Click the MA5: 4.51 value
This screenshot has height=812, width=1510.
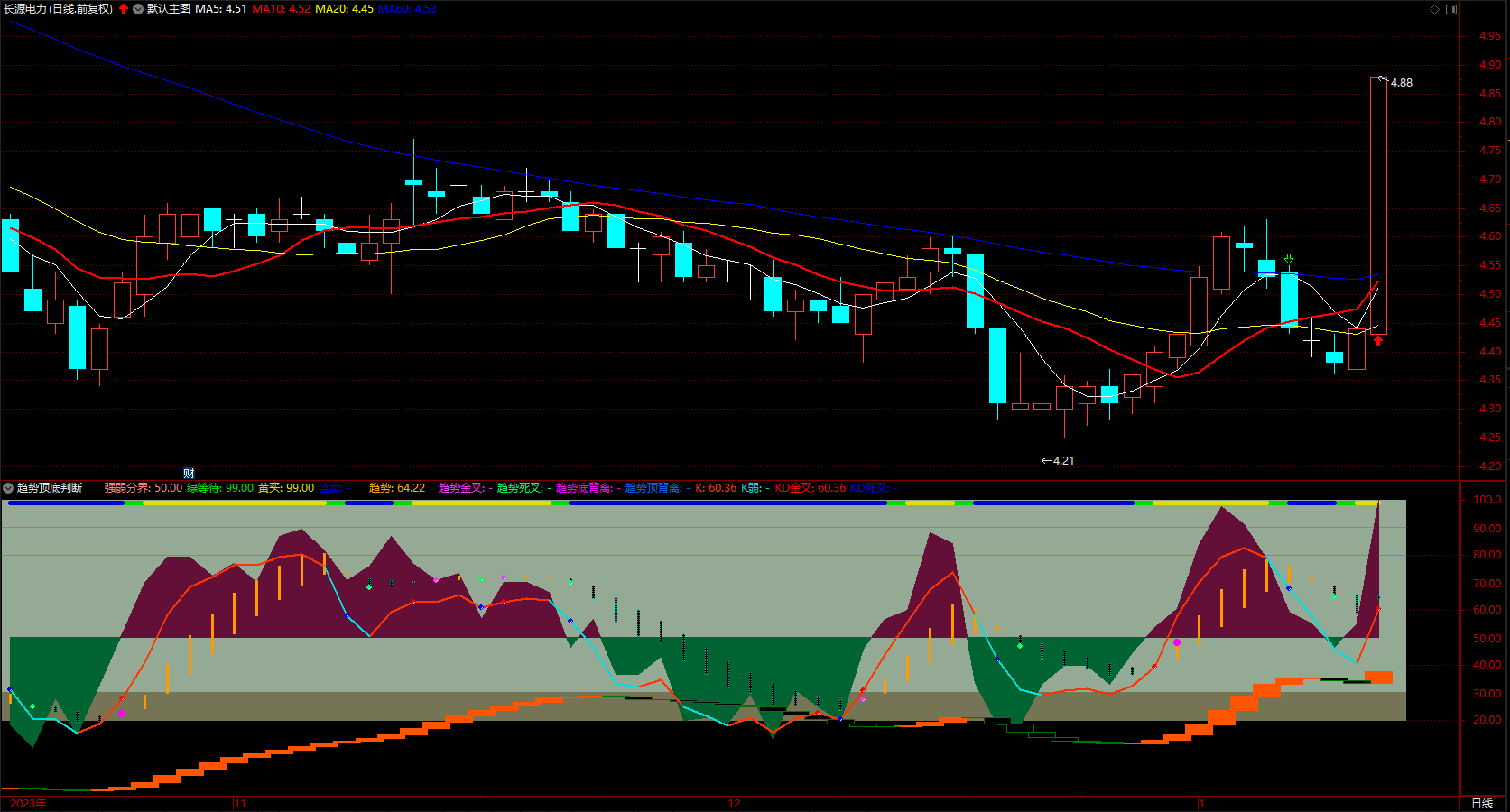[221, 9]
